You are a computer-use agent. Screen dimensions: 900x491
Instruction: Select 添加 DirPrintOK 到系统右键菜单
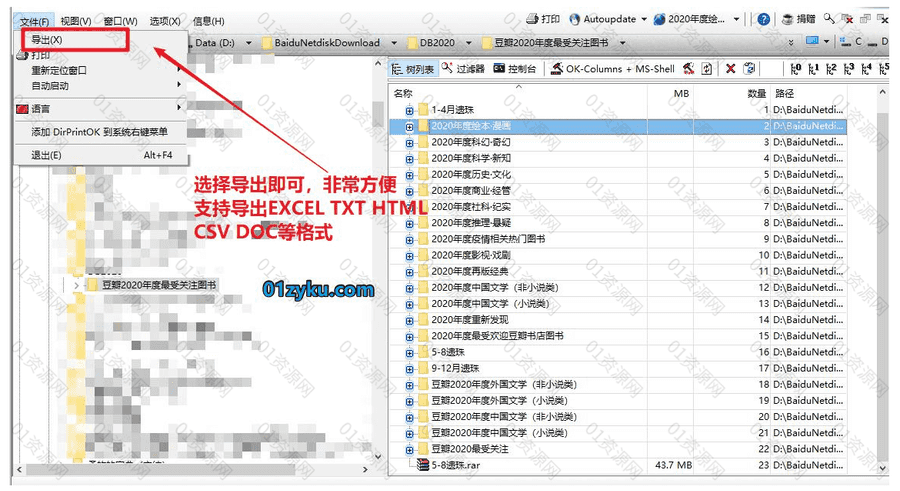click(x=100, y=132)
